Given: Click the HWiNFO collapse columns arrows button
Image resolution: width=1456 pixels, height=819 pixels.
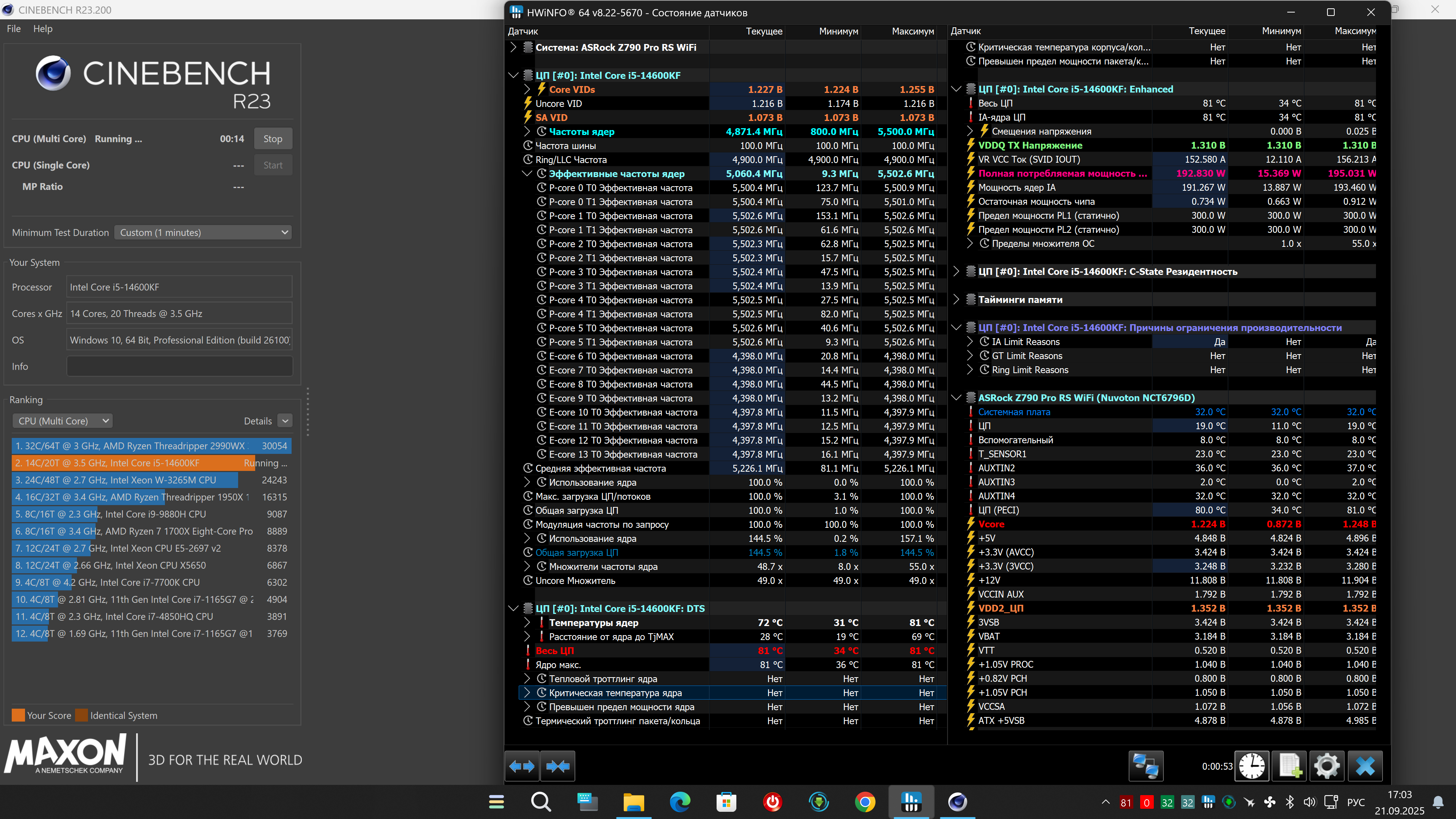Looking at the screenshot, I should [x=558, y=766].
